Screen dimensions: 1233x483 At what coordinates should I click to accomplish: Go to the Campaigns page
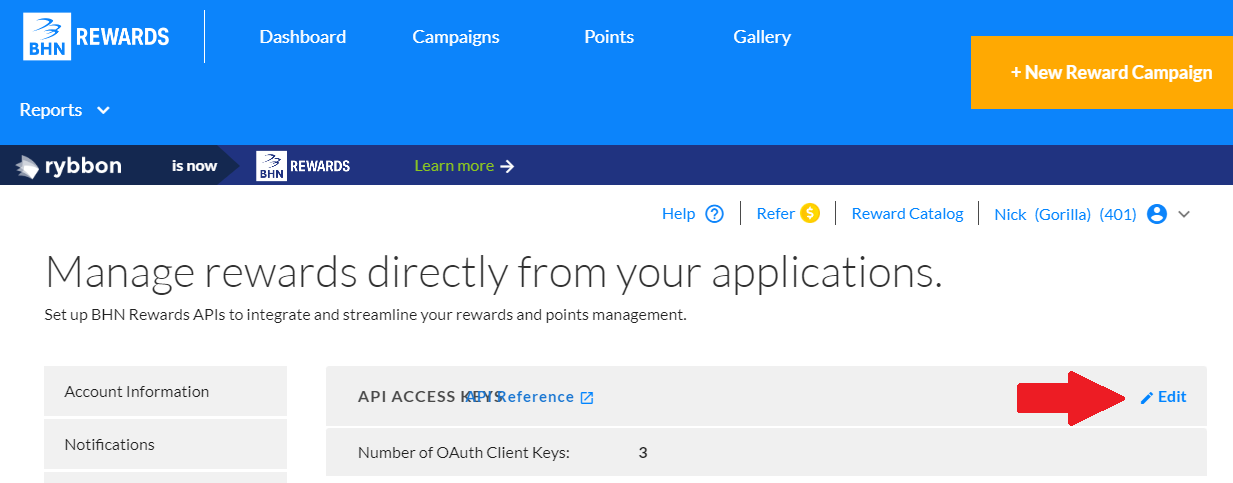(456, 37)
